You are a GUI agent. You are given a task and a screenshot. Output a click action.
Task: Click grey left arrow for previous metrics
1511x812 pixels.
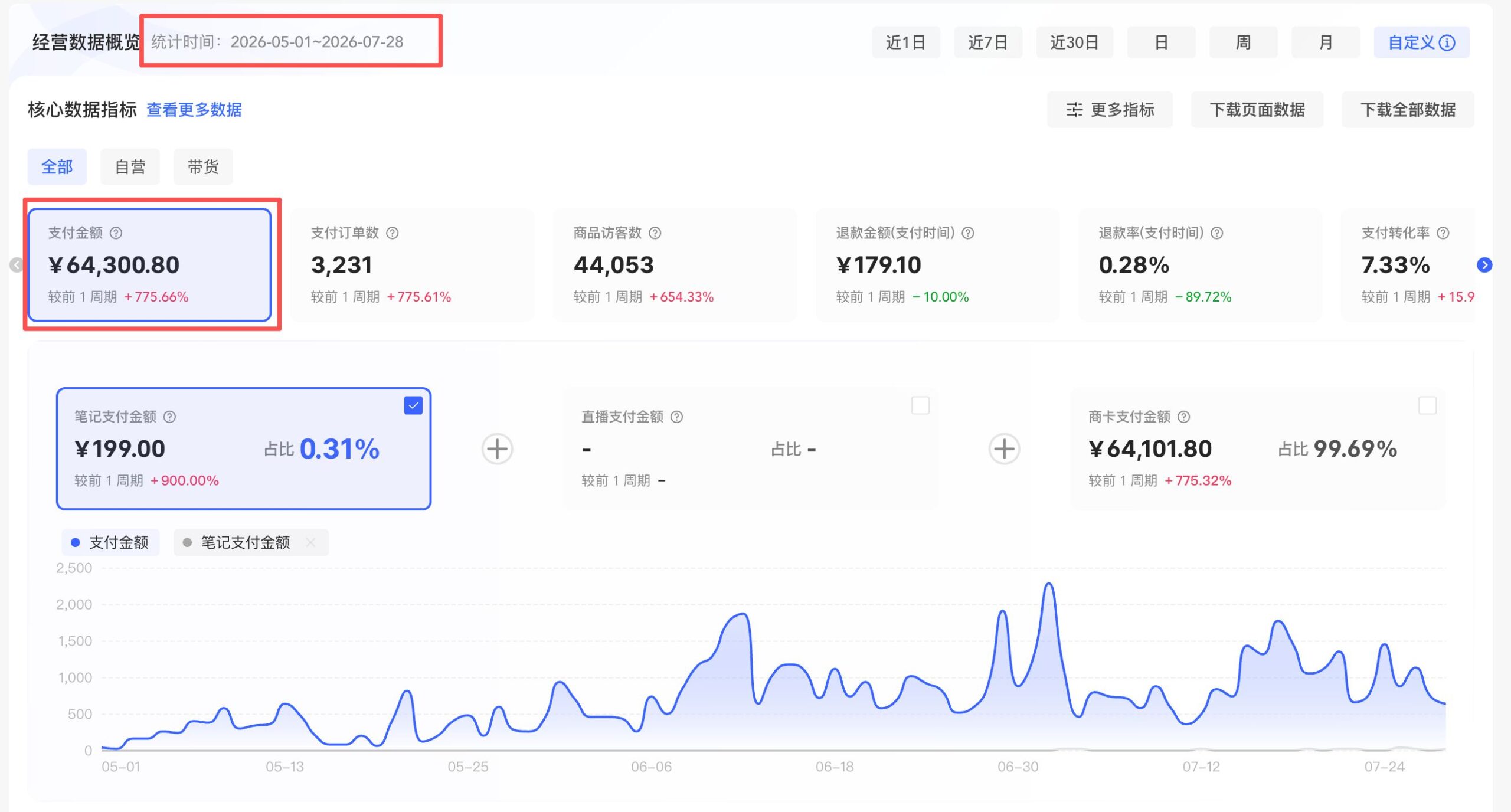click(x=17, y=265)
